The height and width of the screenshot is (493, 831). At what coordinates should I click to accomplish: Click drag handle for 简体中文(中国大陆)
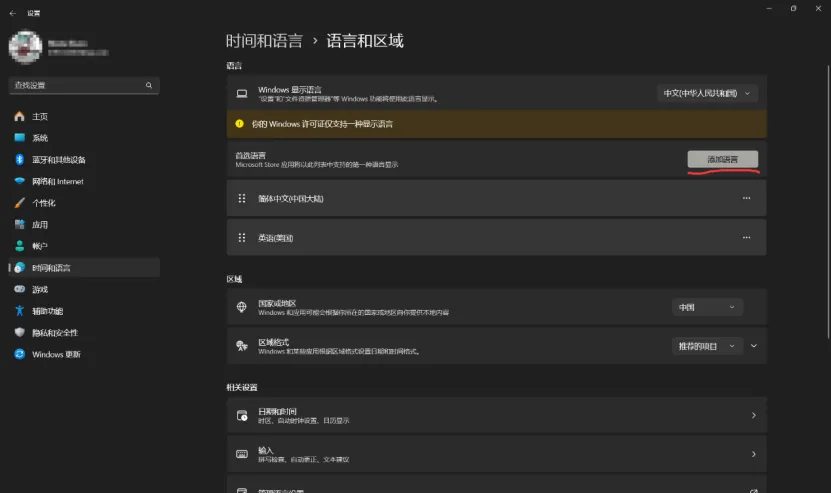pos(242,198)
